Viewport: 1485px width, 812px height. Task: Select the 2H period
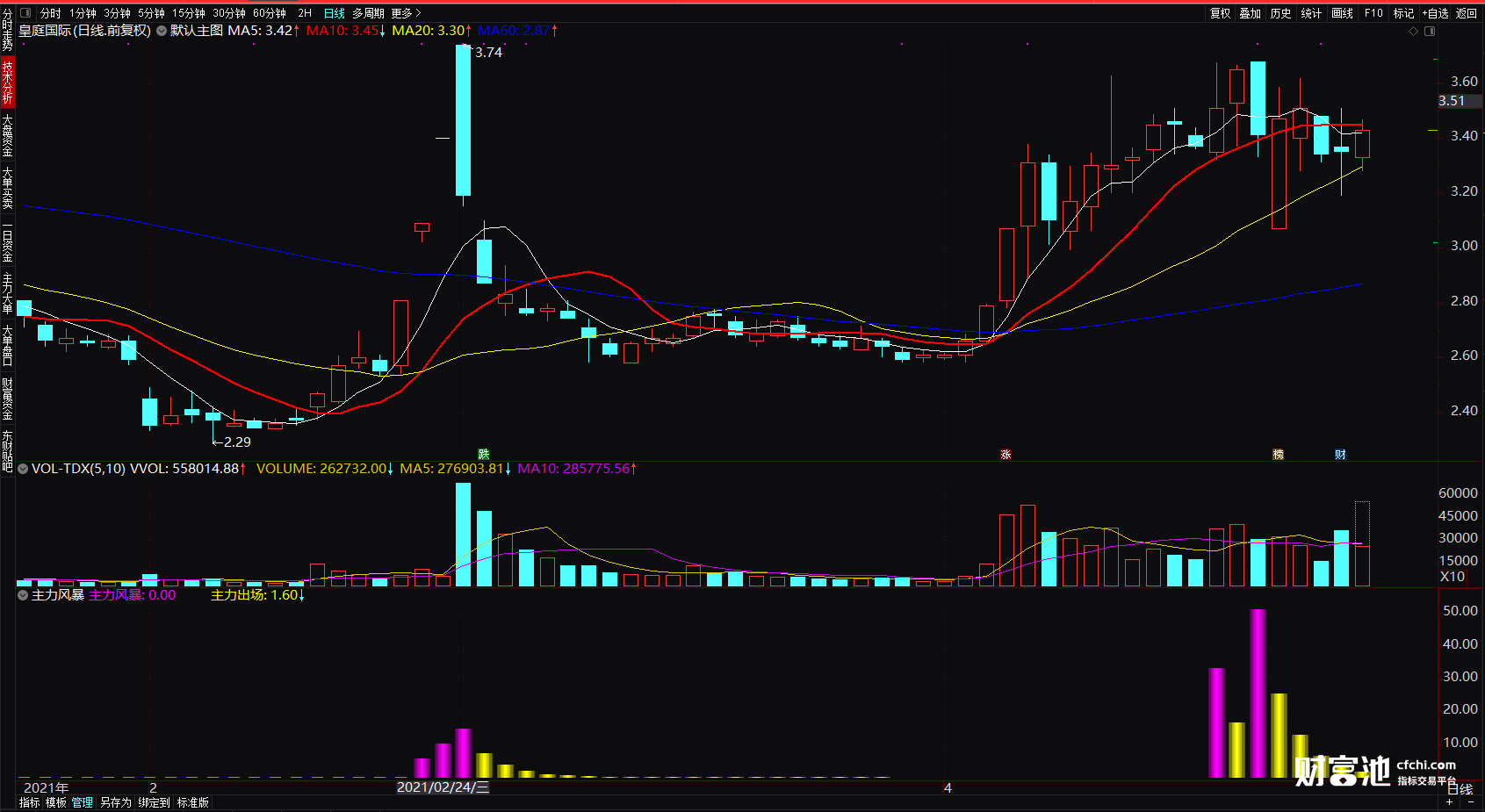pos(305,13)
